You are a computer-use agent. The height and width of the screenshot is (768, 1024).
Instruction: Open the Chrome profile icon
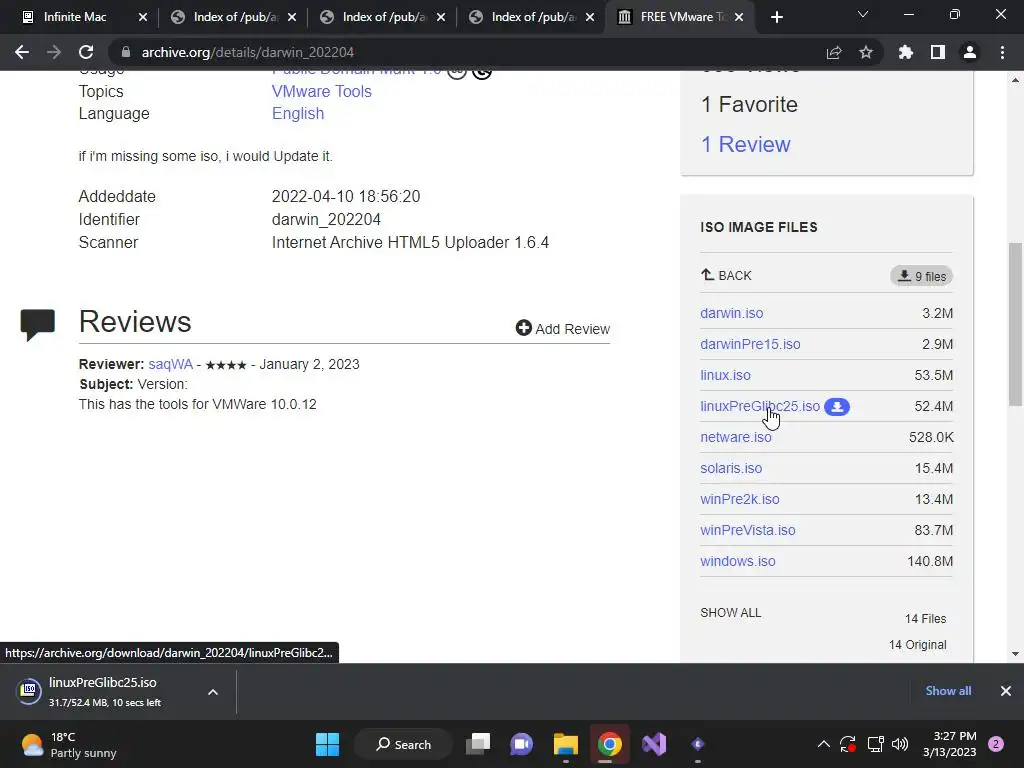click(970, 52)
